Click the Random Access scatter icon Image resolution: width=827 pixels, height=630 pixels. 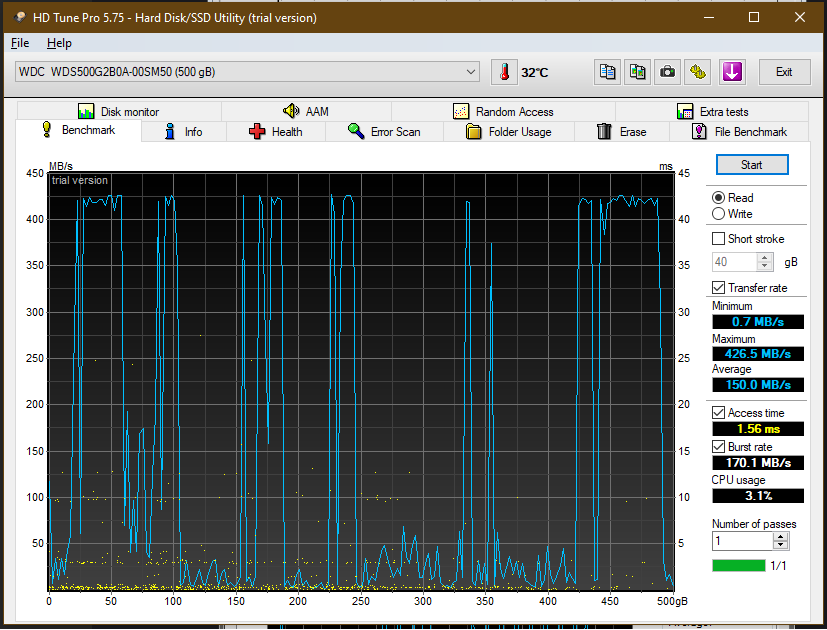tap(460, 111)
